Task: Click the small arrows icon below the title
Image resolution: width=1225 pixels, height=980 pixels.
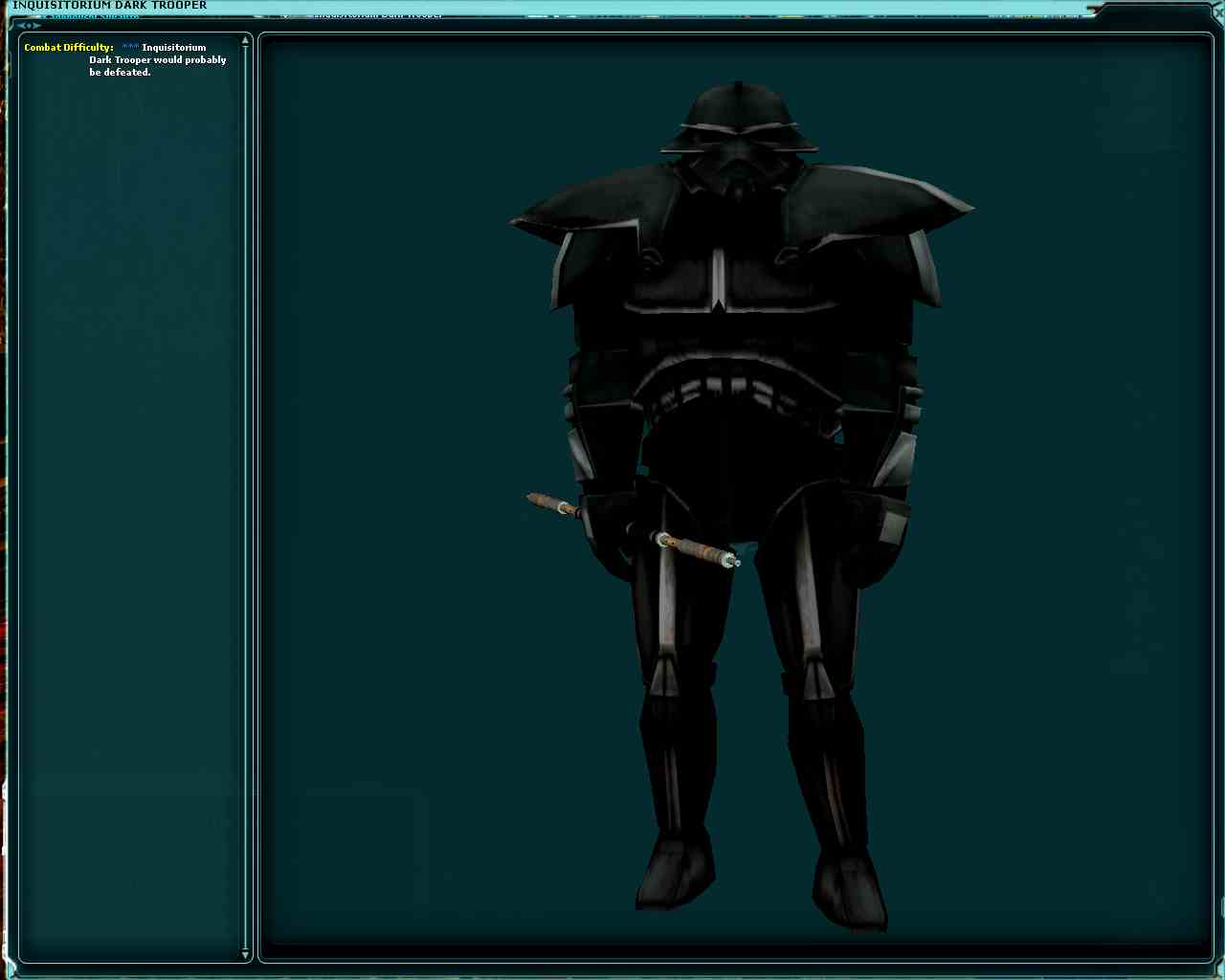Action: coord(30,25)
